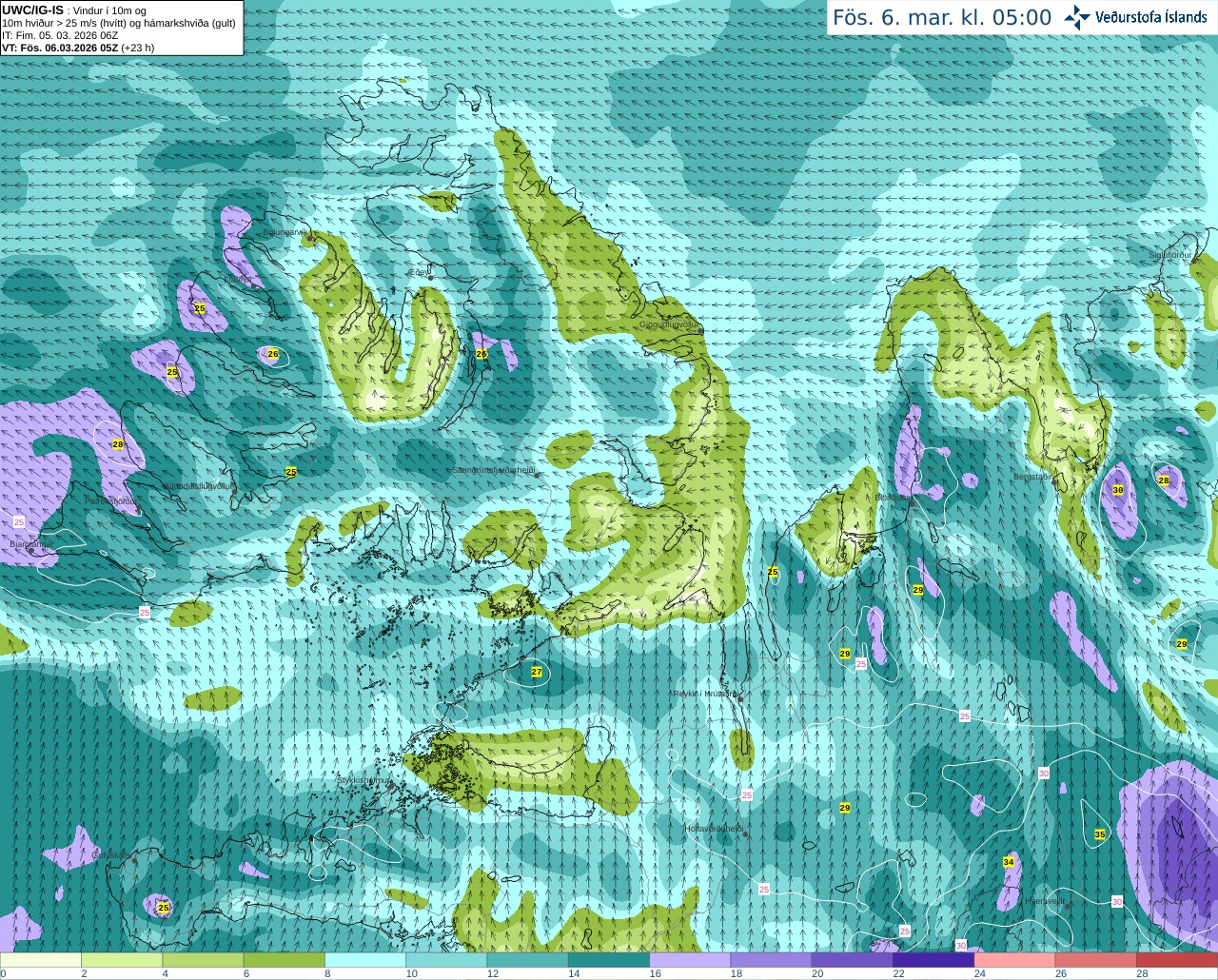Click the Holtavörðuheiði station label
Screen dimensions: 1218x980
(x=714, y=829)
